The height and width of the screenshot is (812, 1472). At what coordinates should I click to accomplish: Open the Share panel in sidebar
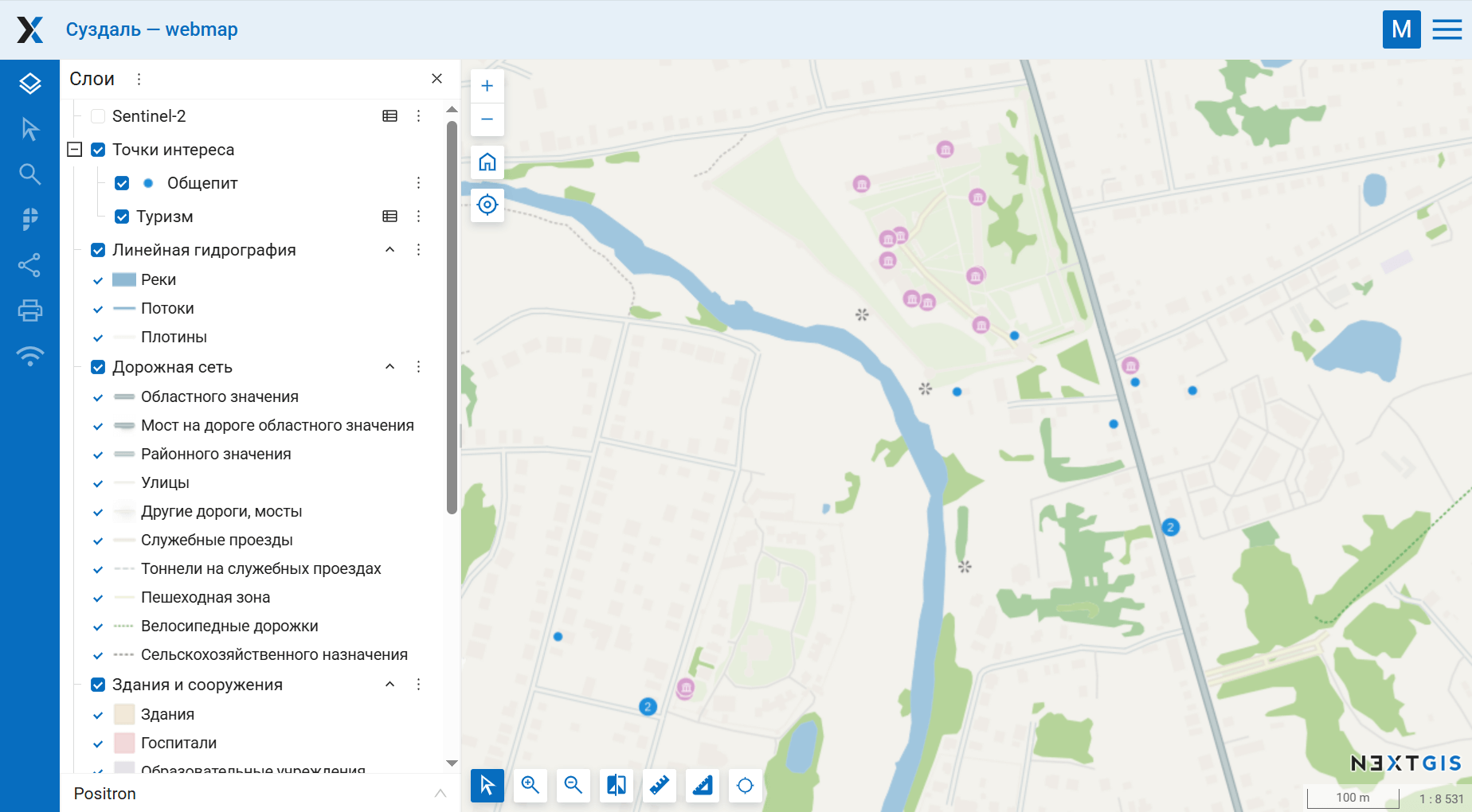[x=29, y=265]
